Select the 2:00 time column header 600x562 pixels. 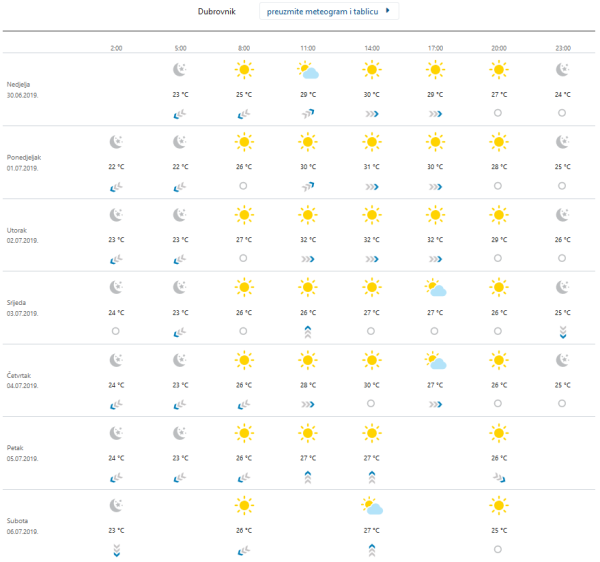tap(117, 47)
